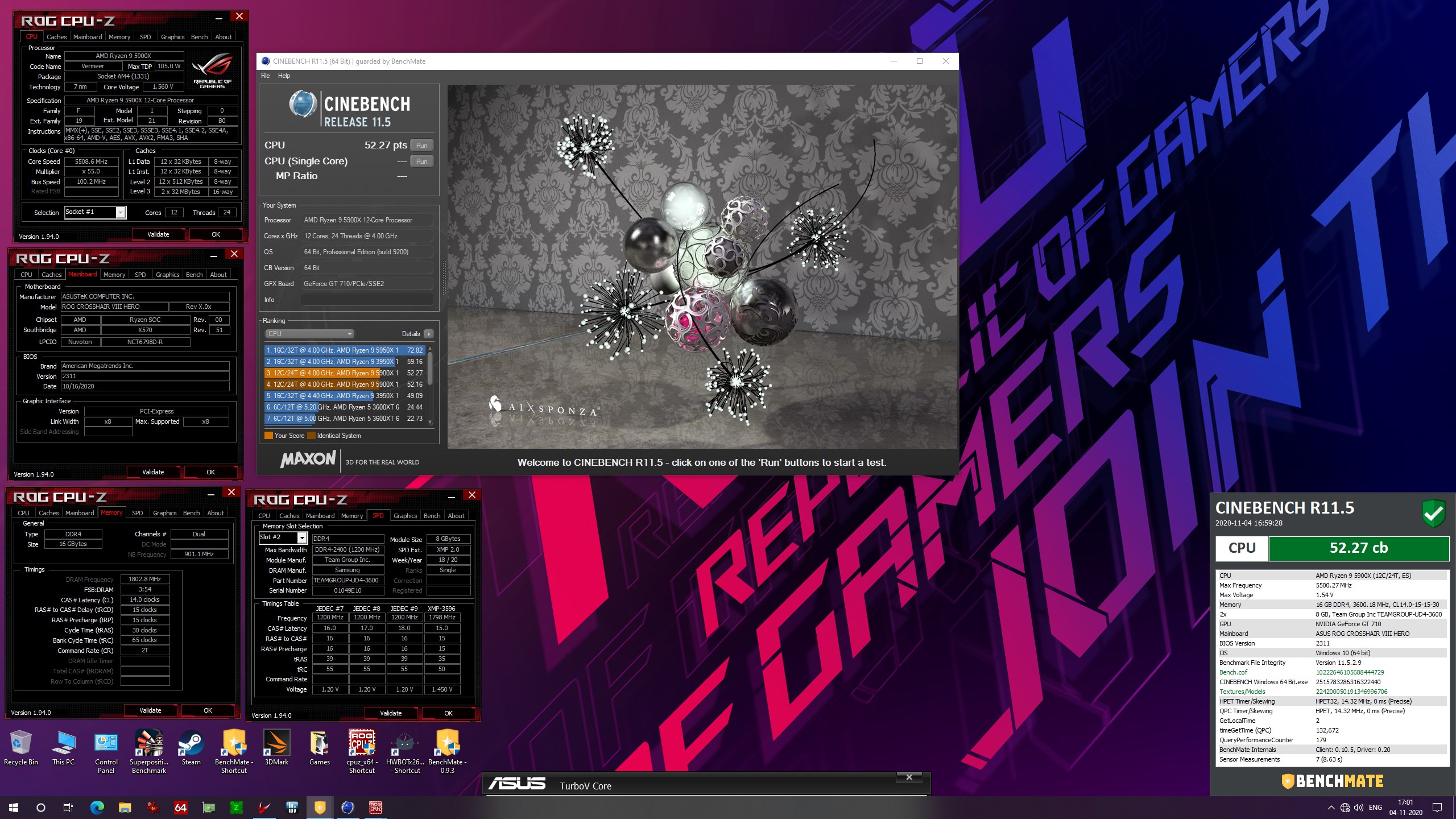Open the File menu in Cinebench
1456x819 pixels.
pos(265,76)
